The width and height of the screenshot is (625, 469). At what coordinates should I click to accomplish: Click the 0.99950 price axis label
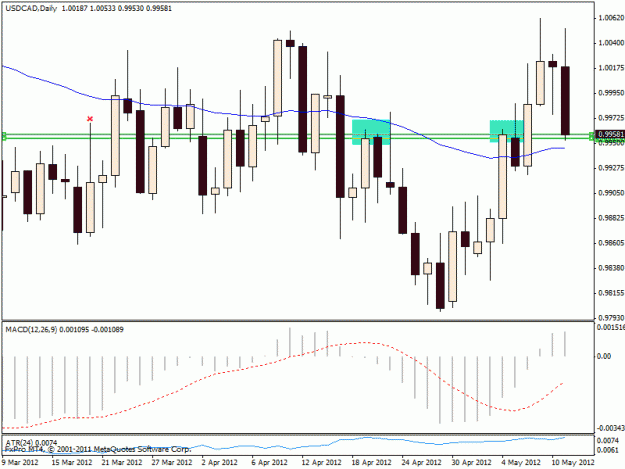click(611, 93)
